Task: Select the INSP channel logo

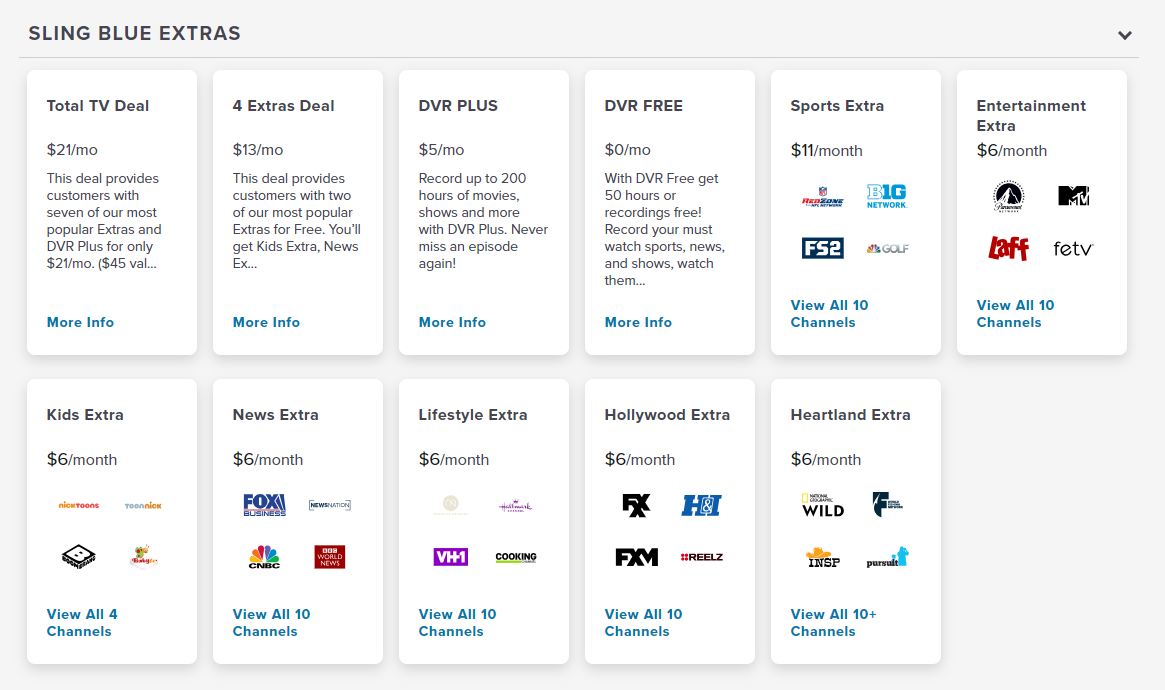Action: (822, 557)
